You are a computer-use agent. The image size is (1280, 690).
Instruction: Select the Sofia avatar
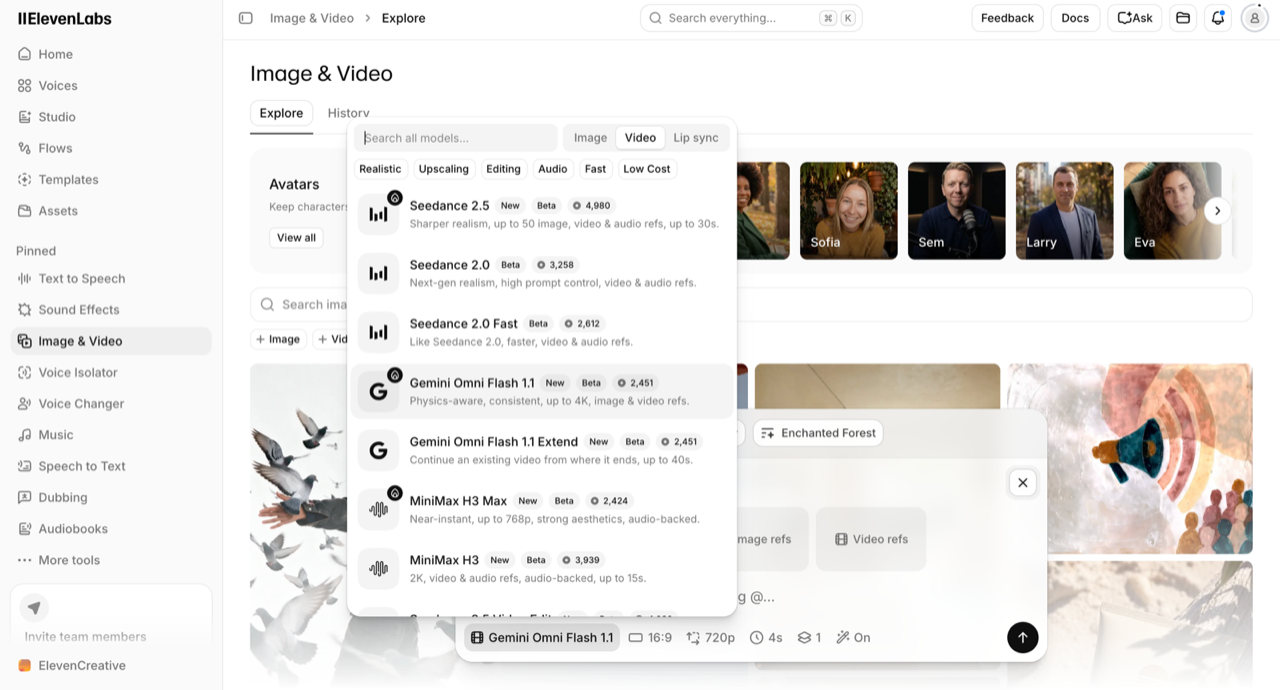tap(848, 211)
